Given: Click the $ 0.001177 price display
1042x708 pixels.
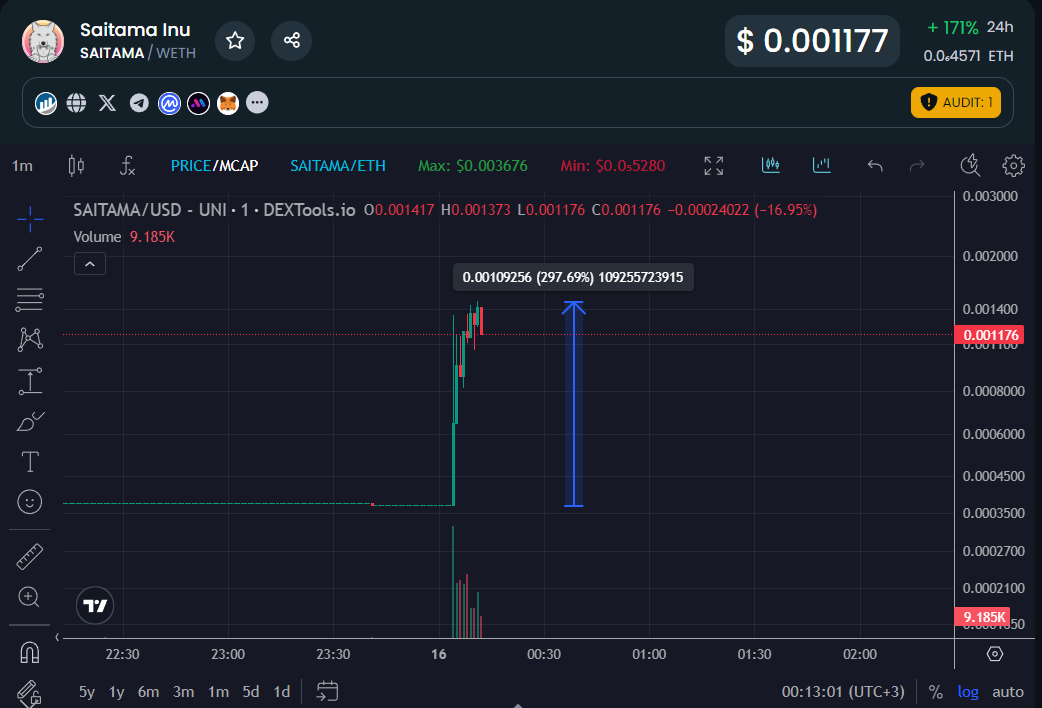Looking at the screenshot, I should (812, 41).
